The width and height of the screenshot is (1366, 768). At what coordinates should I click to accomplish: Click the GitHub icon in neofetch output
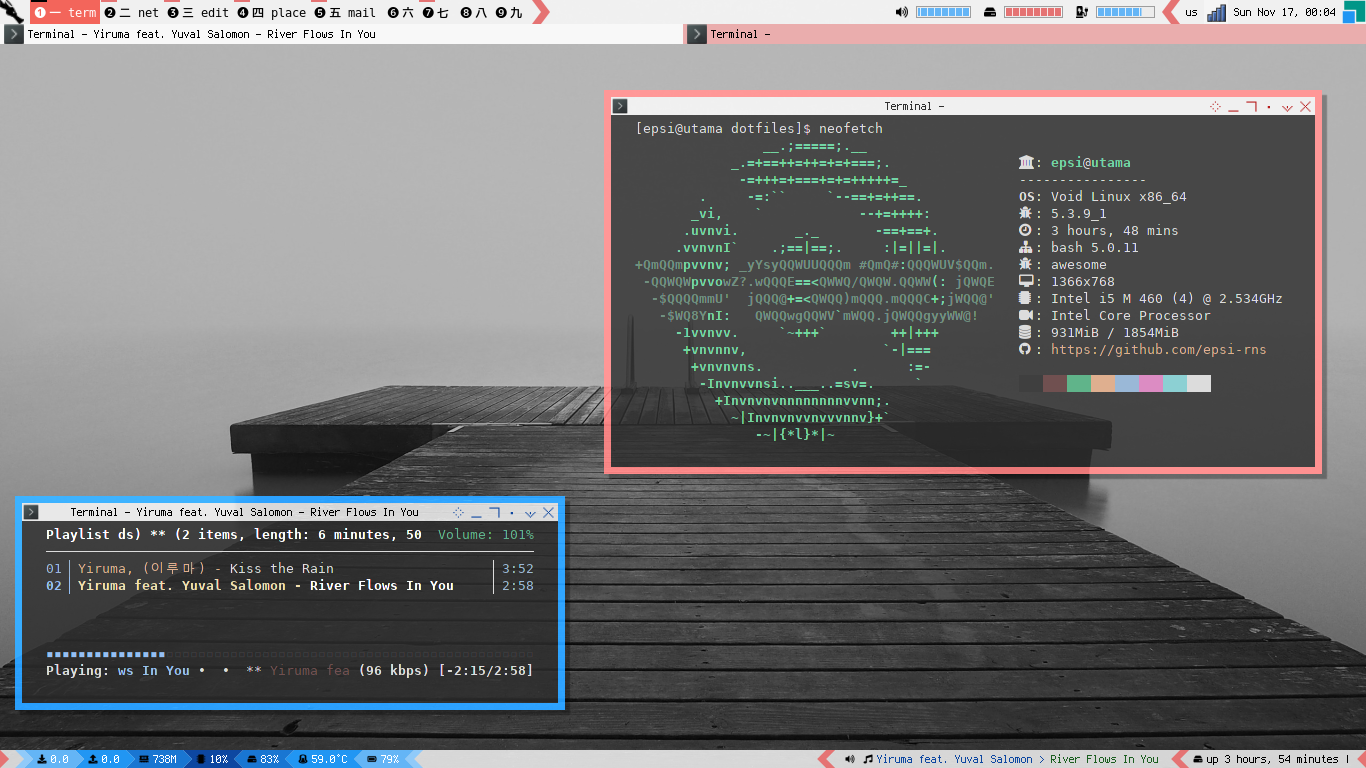pyautogui.click(x=1024, y=349)
